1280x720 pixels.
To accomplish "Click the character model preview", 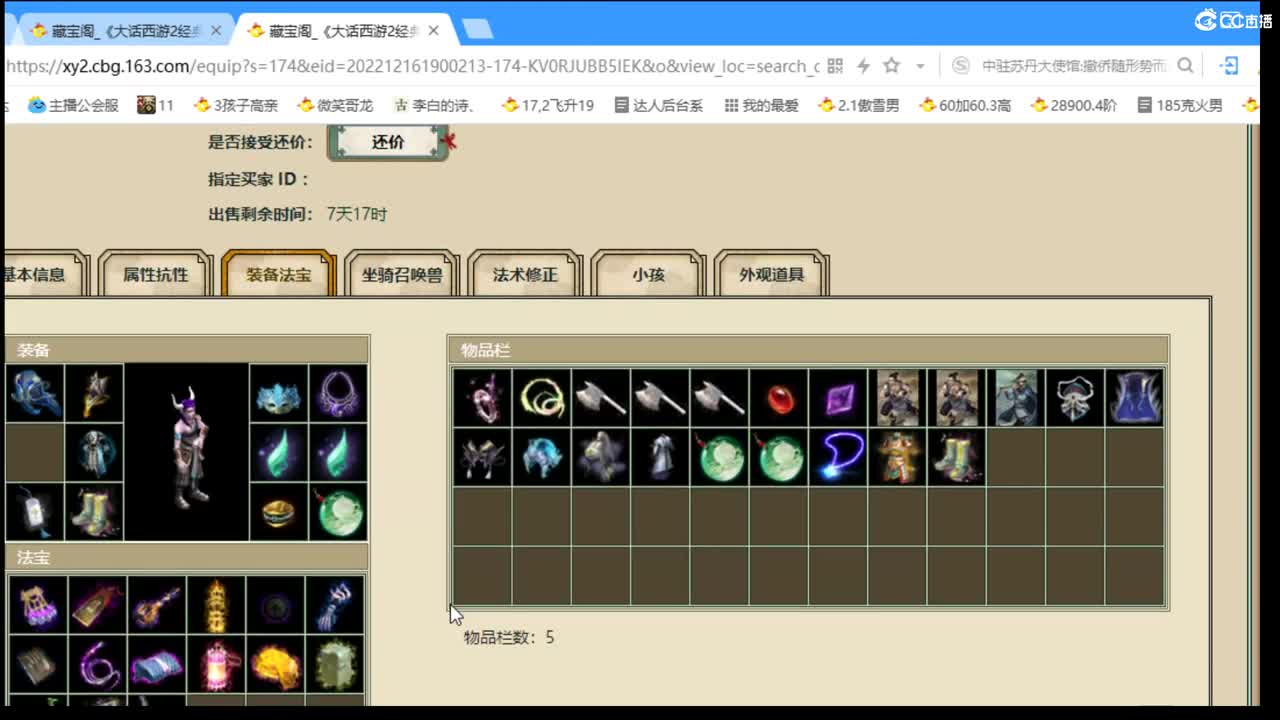I will (187, 452).
